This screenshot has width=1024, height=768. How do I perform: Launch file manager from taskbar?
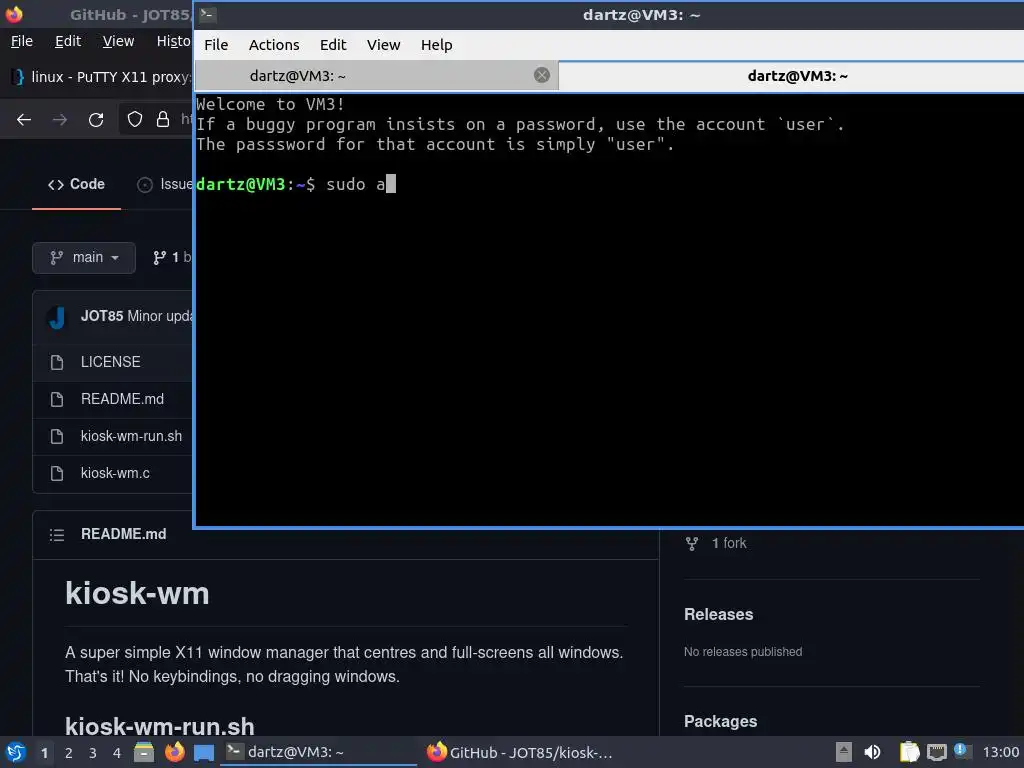click(x=144, y=752)
